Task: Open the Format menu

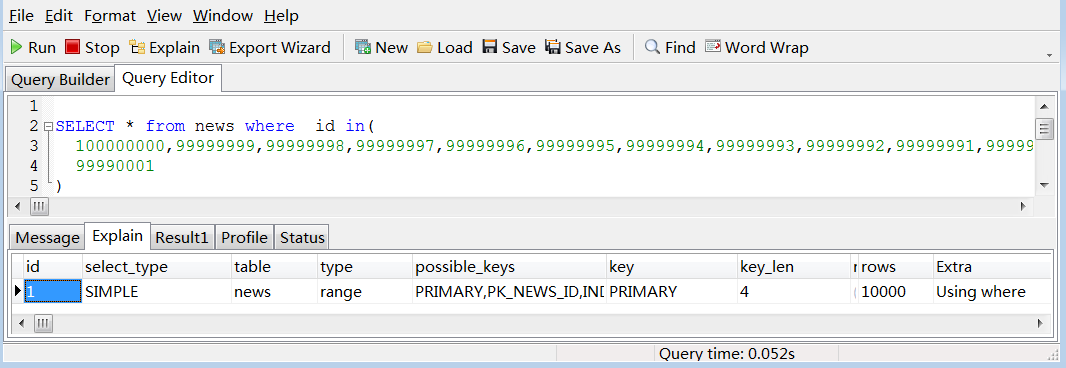Action: 110,16
